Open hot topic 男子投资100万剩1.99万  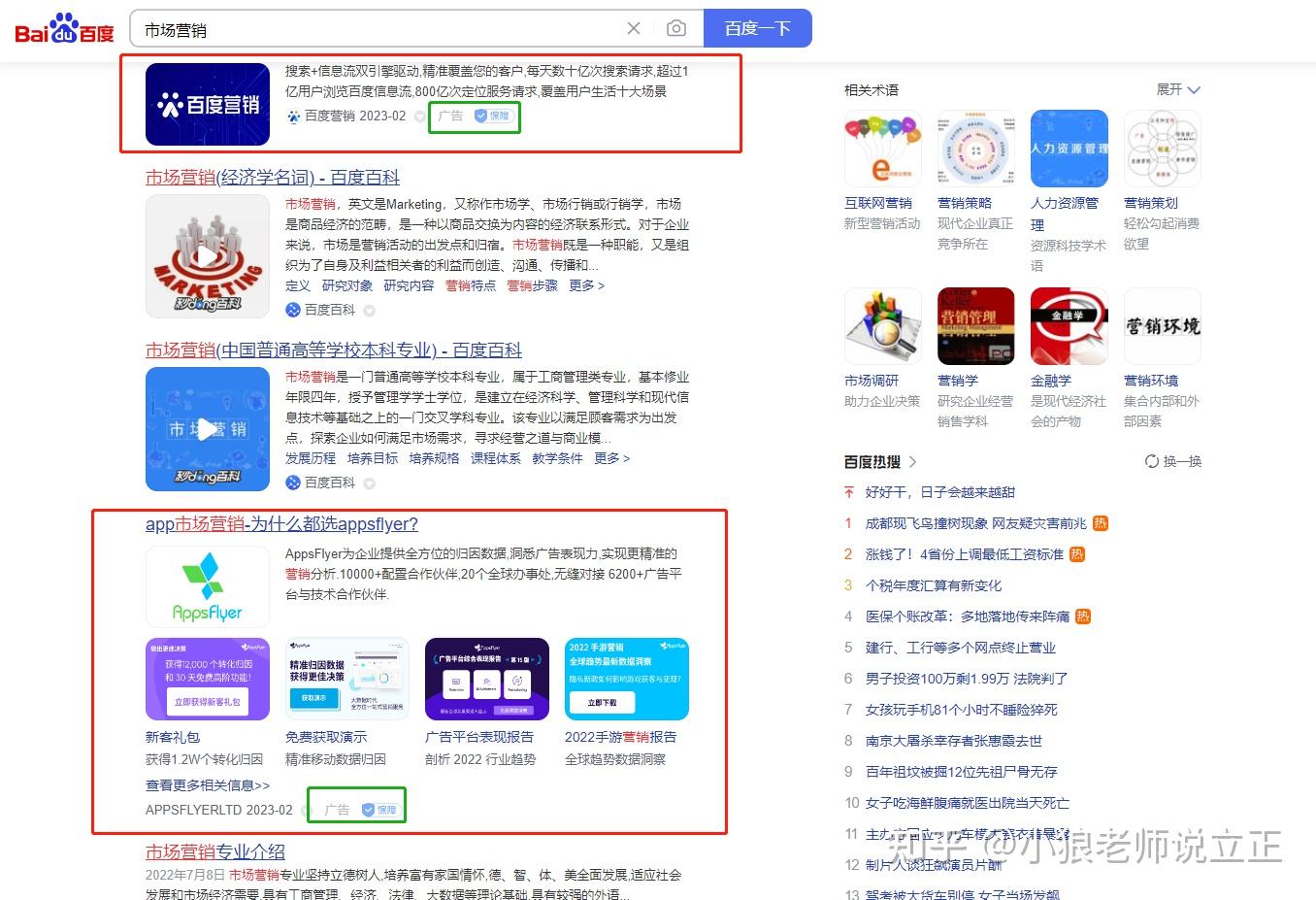click(x=967, y=679)
